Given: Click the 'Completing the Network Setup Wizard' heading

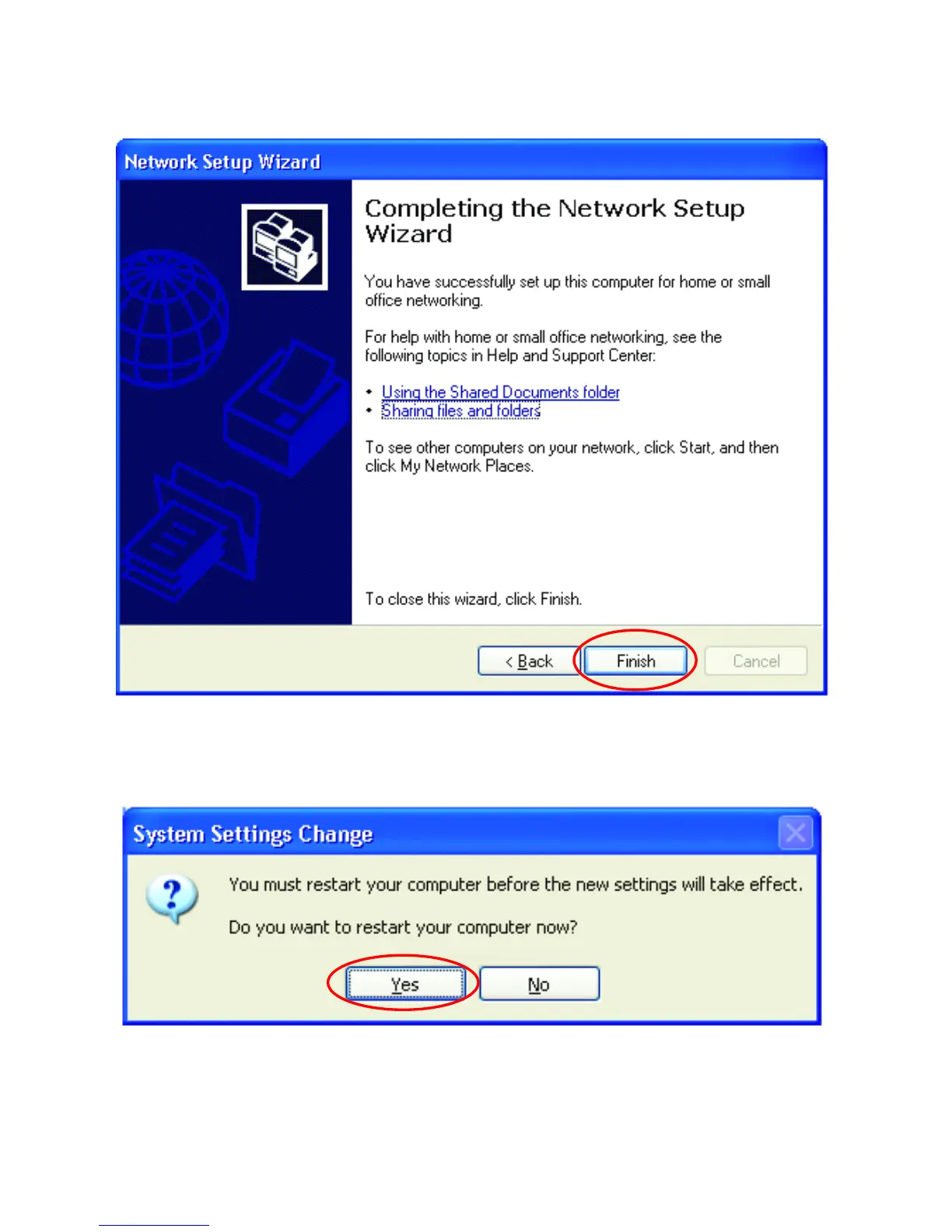Looking at the screenshot, I should [555, 221].
